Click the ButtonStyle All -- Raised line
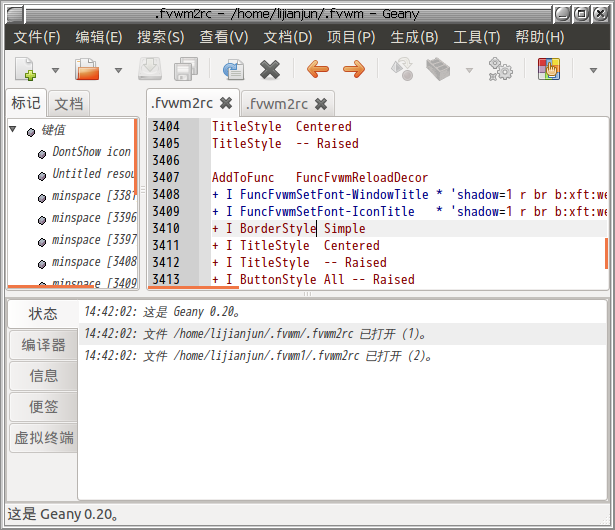This screenshot has height=530, width=615. (313, 280)
